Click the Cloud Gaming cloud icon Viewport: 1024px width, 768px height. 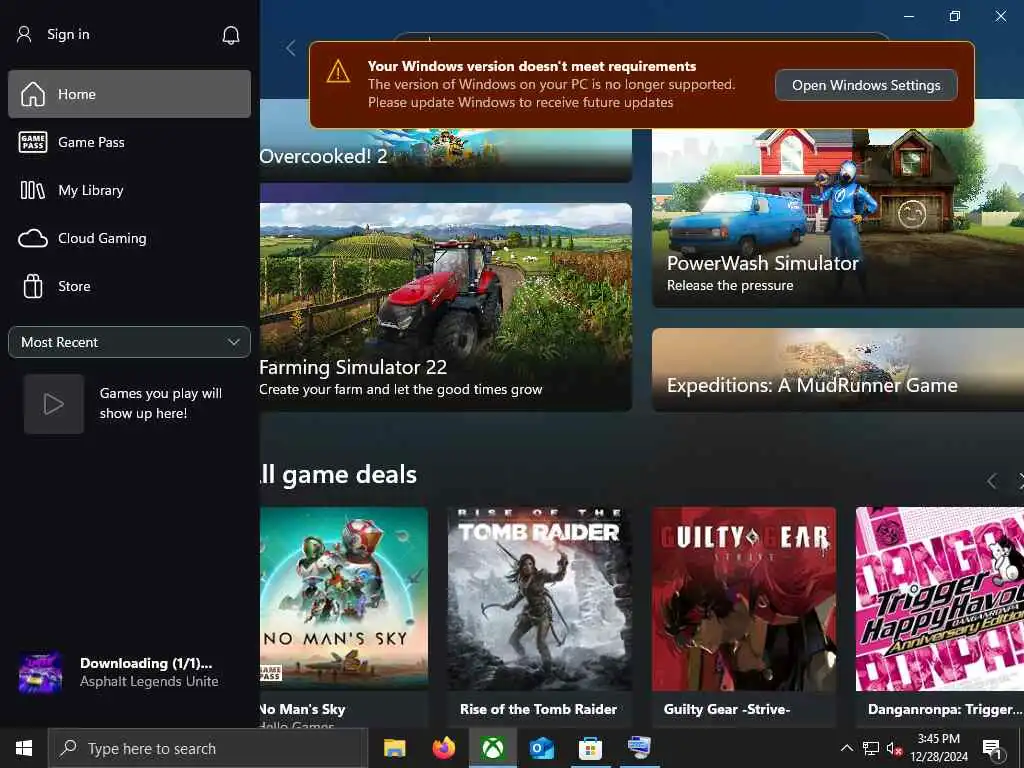[33, 238]
